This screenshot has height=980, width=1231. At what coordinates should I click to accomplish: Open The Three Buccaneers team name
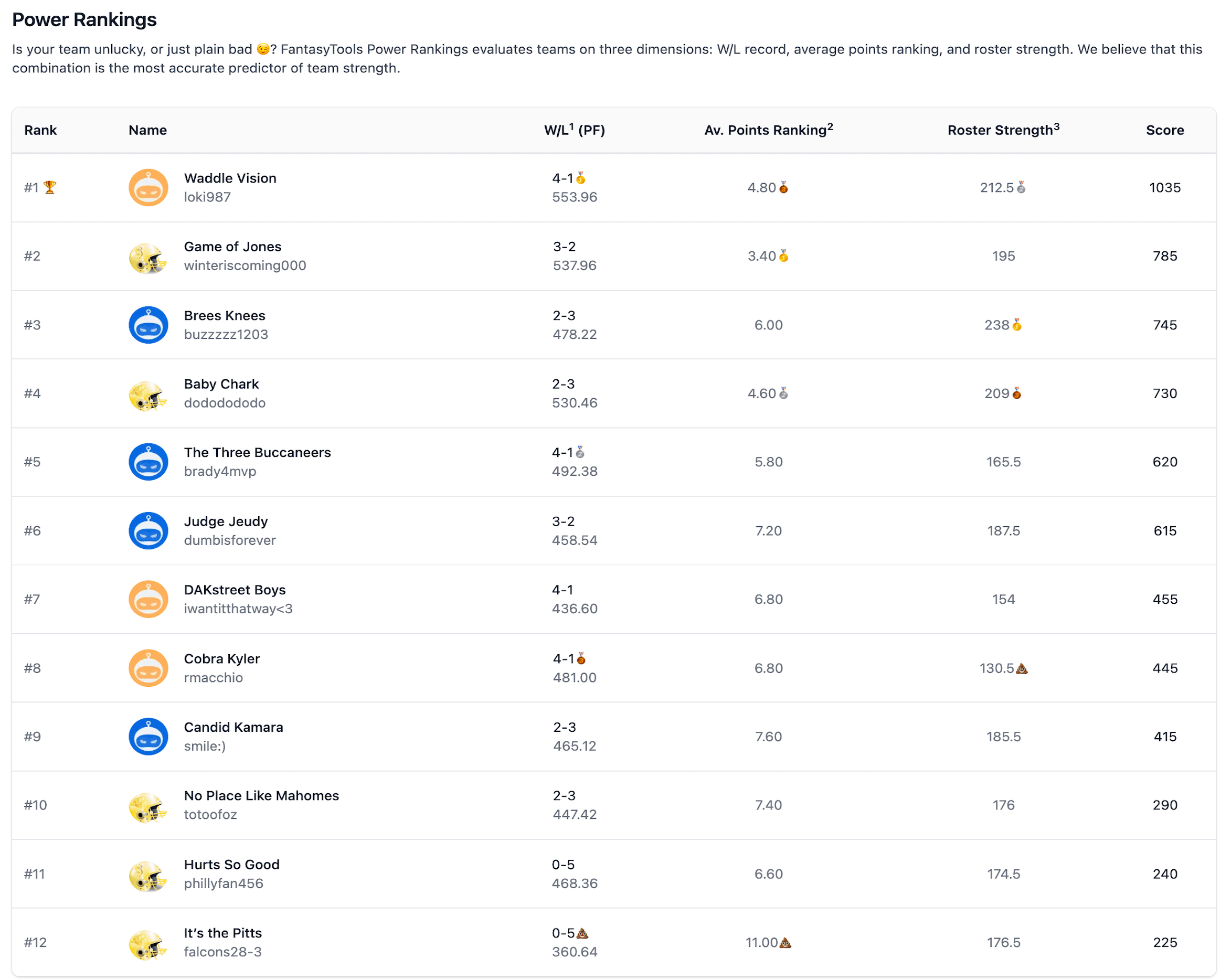point(257,453)
